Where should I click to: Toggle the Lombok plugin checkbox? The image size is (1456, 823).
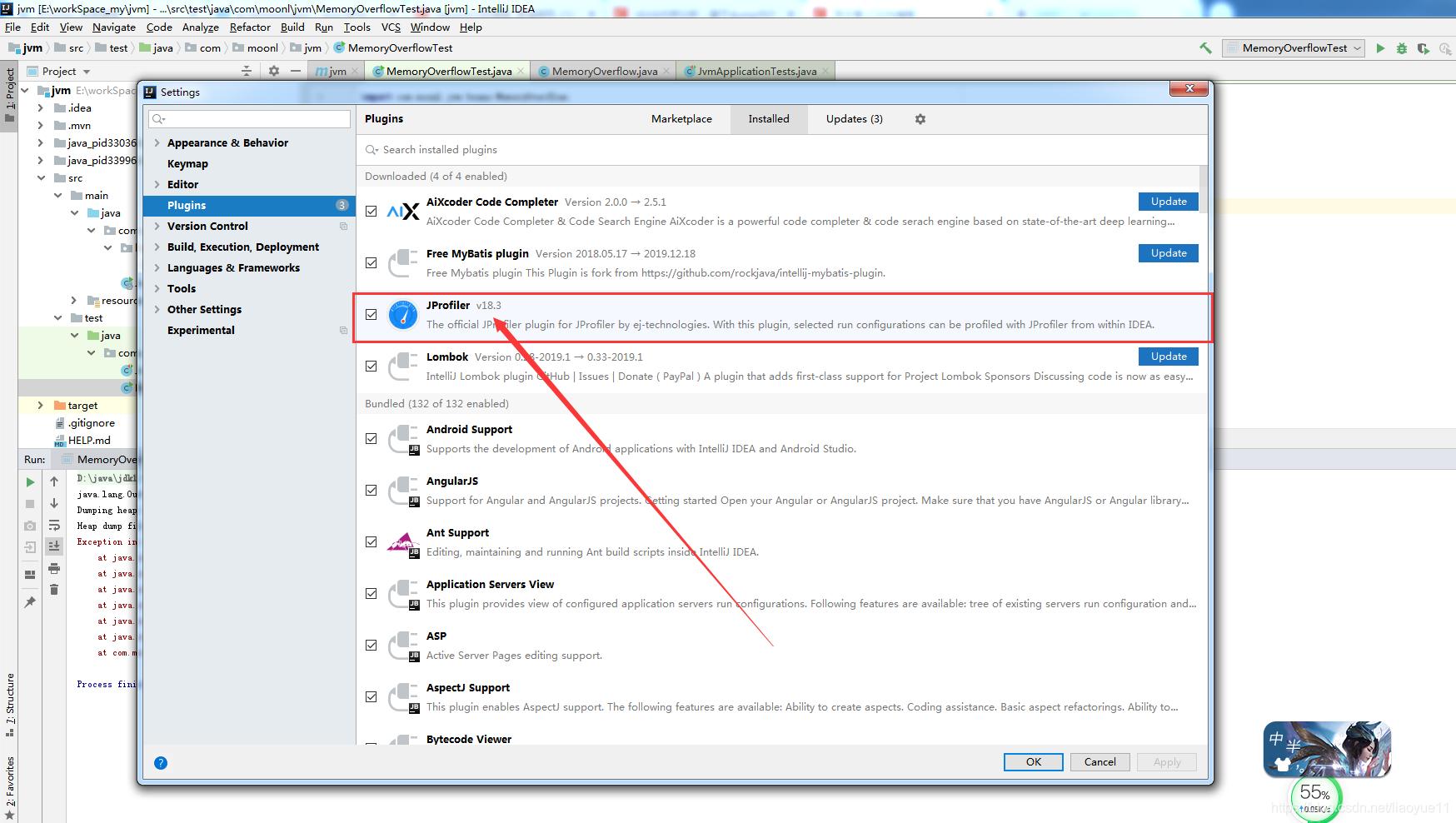tap(371, 367)
